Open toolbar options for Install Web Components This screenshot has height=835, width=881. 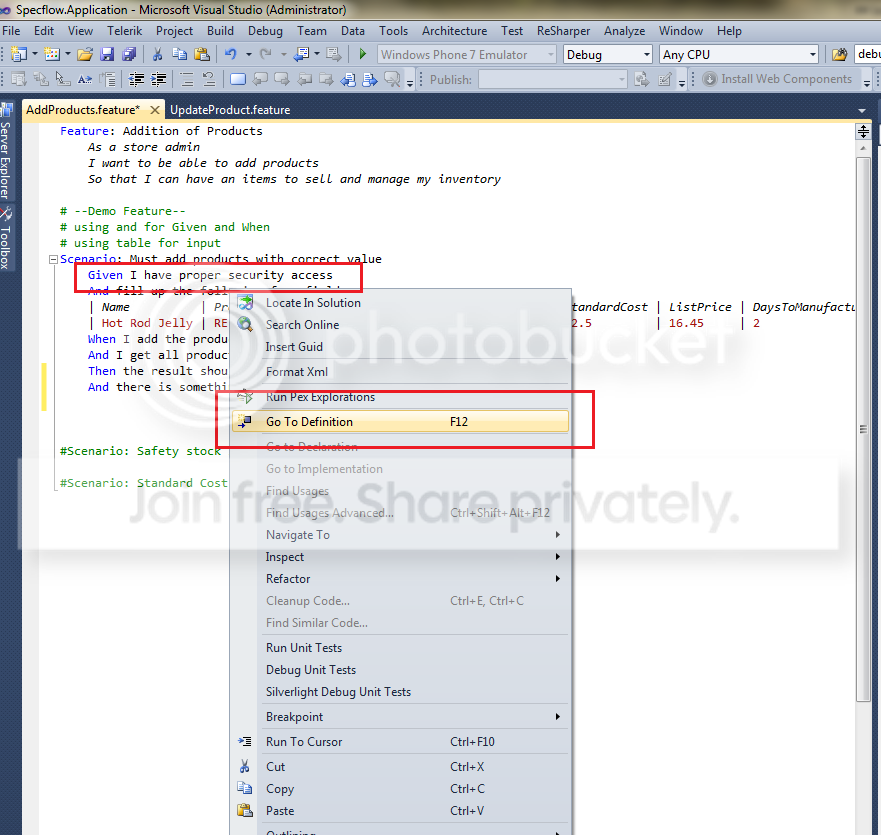(x=867, y=82)
